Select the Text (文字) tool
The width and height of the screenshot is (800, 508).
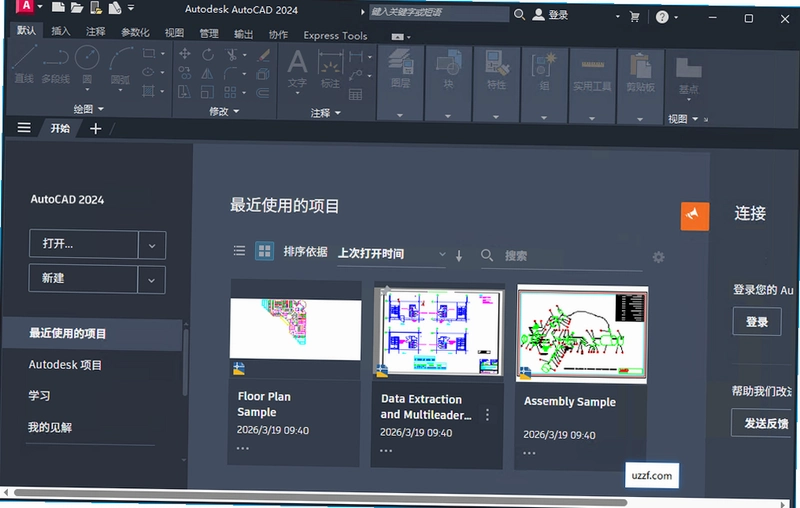coord(297,69)
